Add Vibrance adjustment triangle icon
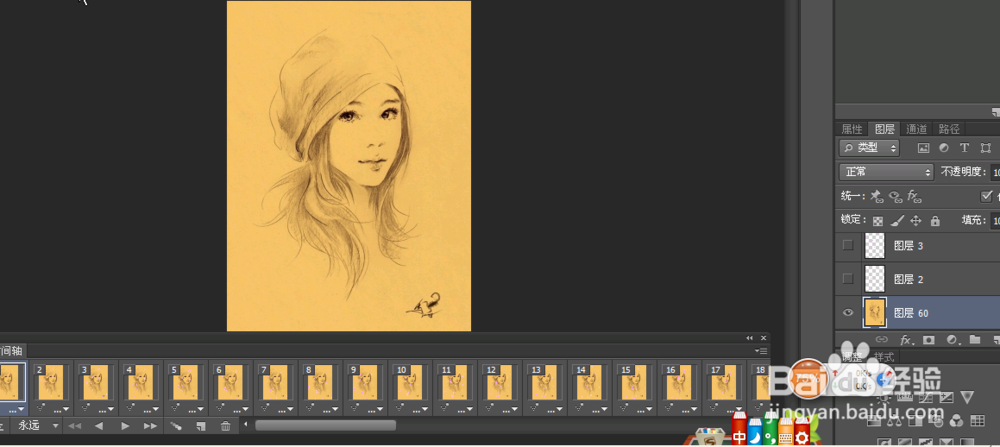 (x=967, y=397)
